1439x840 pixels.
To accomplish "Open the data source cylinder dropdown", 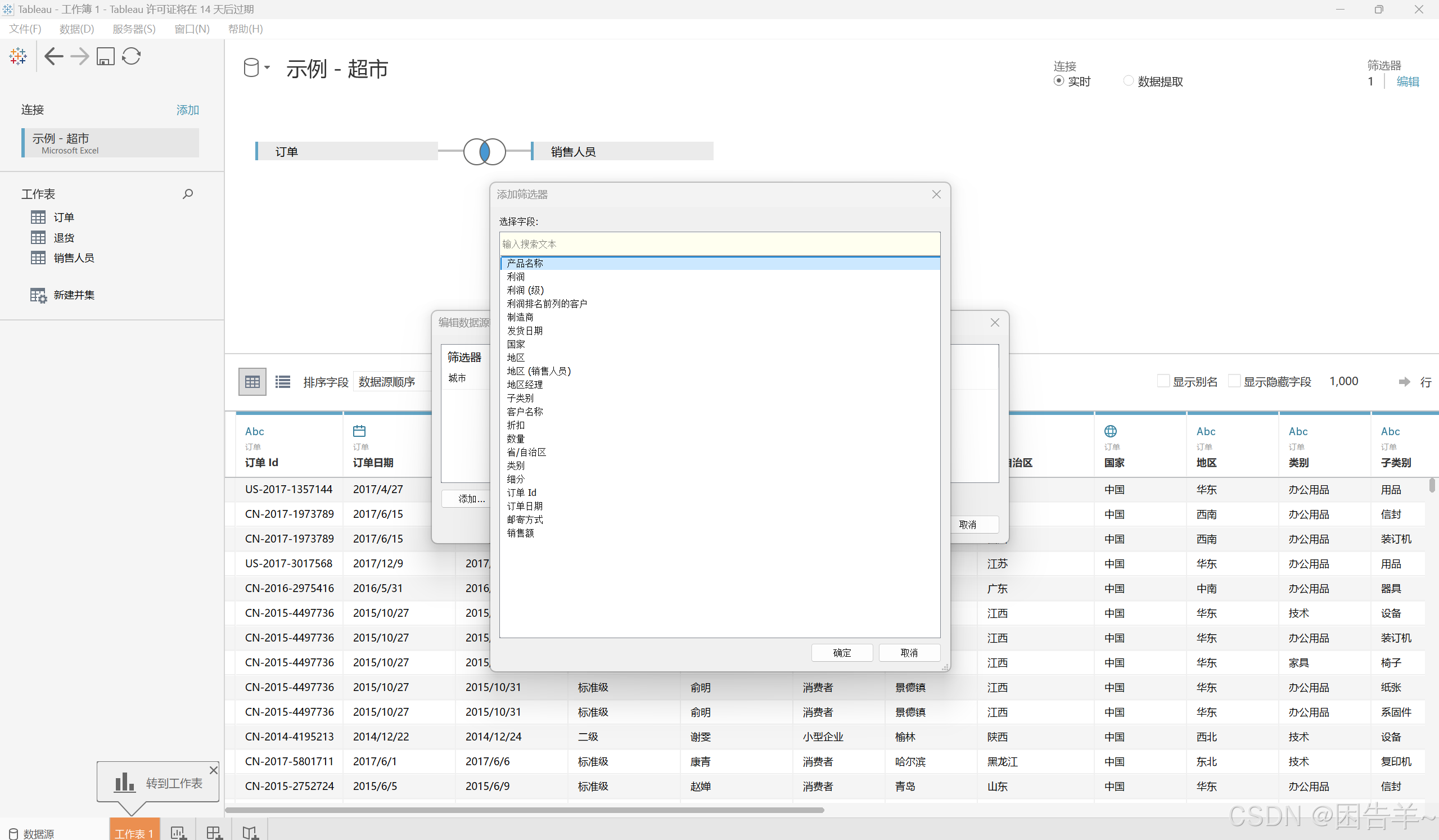I will point(256,68).
